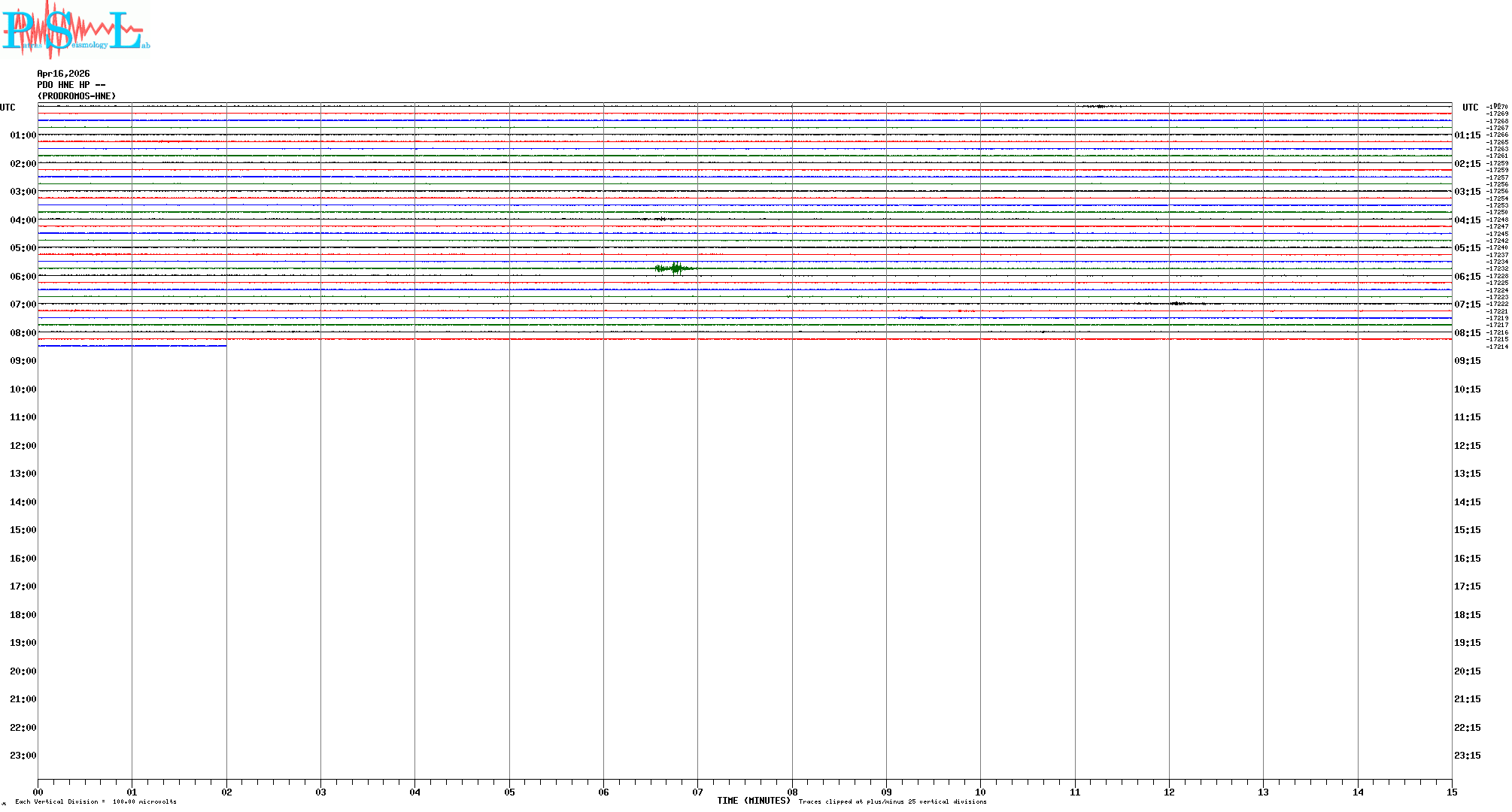Click the TIME (MINUTES) axis title
Image resolution: width=1512 pixels, height=812 pixels.
click(x=753, y=801)
